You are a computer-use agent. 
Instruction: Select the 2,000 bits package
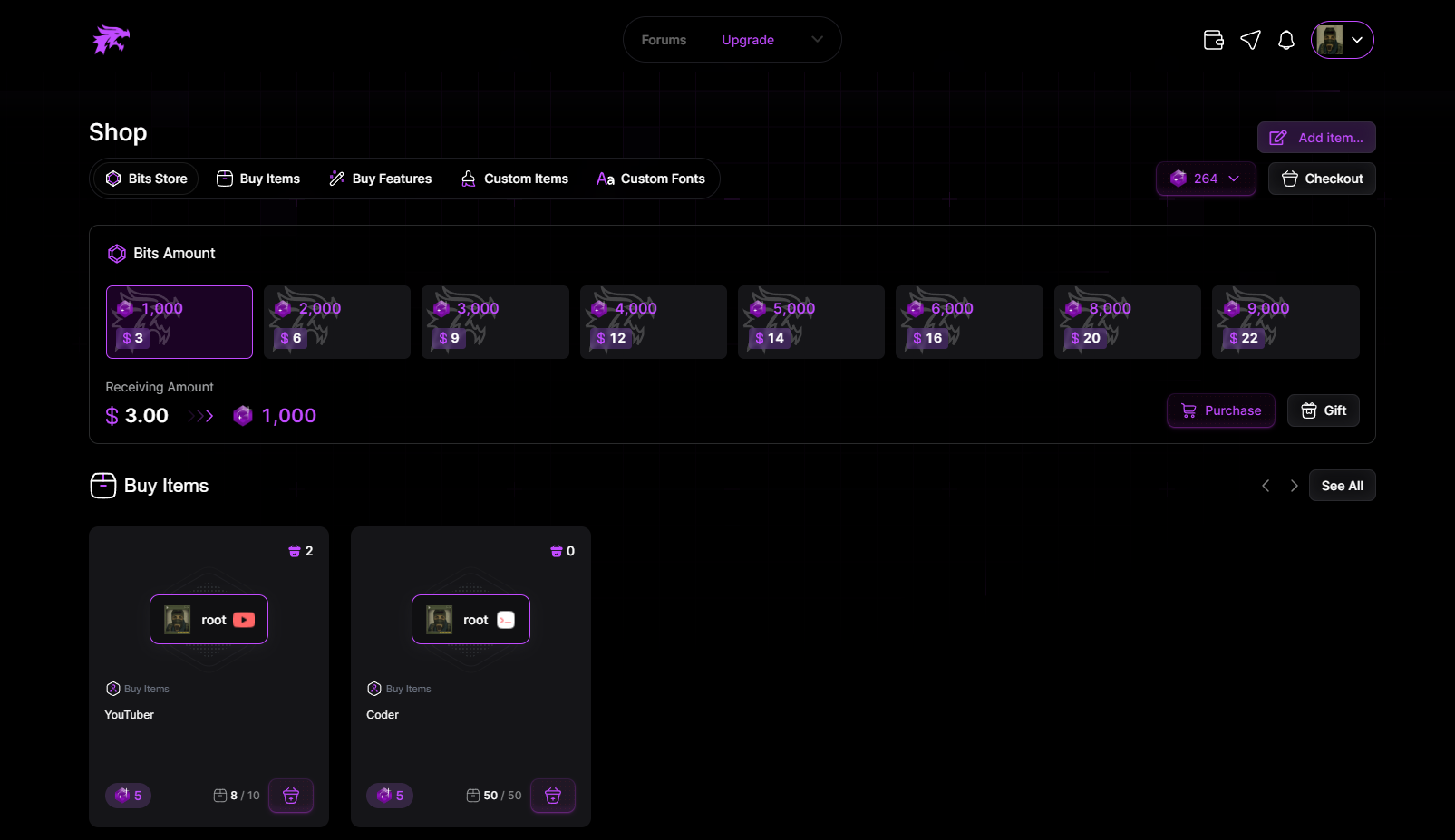(336, 322)
